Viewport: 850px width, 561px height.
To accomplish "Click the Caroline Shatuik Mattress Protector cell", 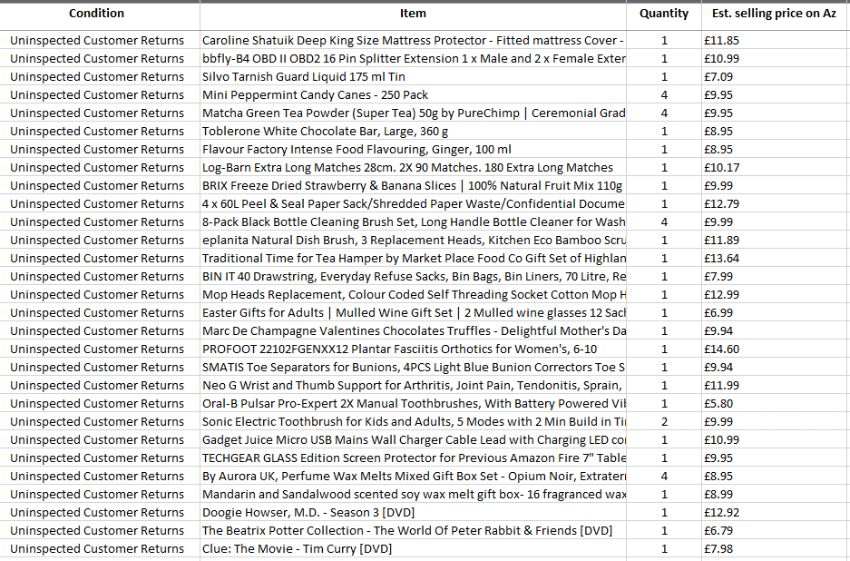I will point(413,41).
